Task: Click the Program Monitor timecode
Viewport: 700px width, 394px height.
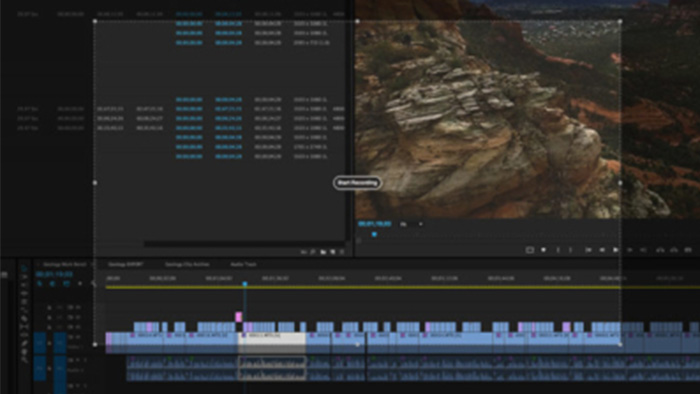Action: 375,224
